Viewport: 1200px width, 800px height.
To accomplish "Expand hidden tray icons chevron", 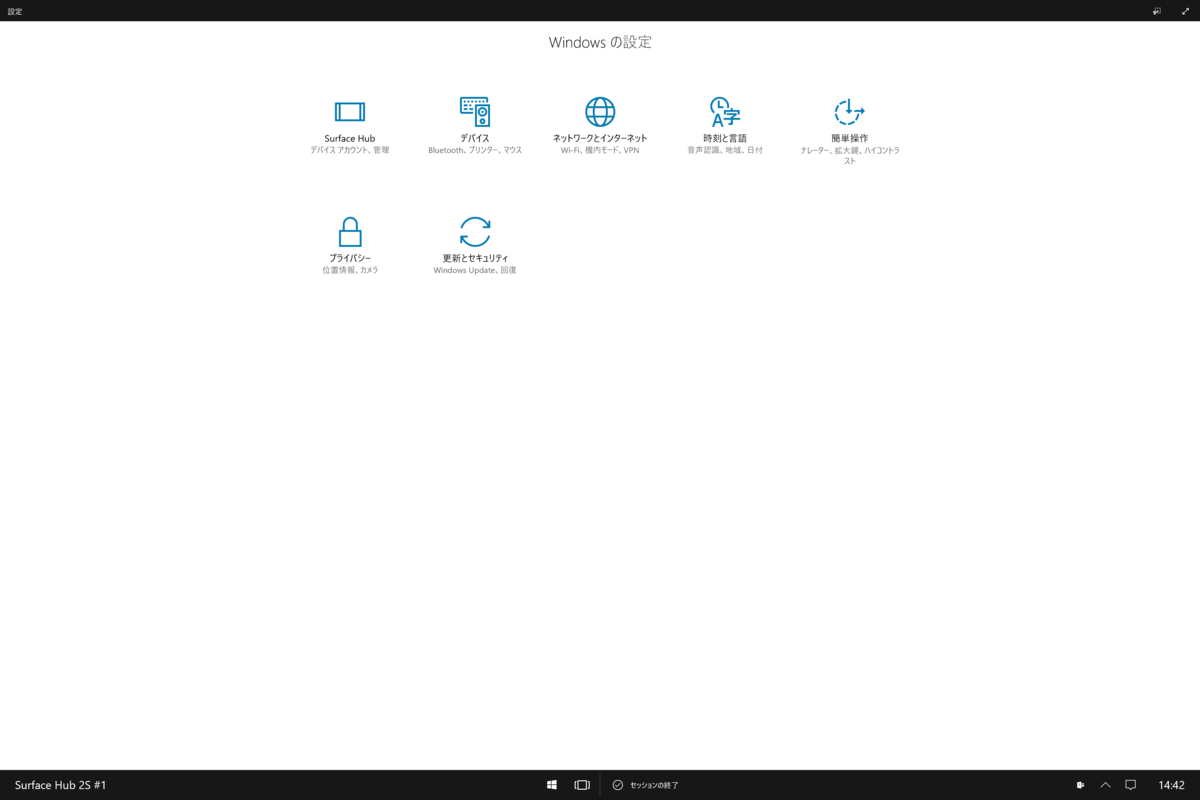I will (x=1106, y=785).
